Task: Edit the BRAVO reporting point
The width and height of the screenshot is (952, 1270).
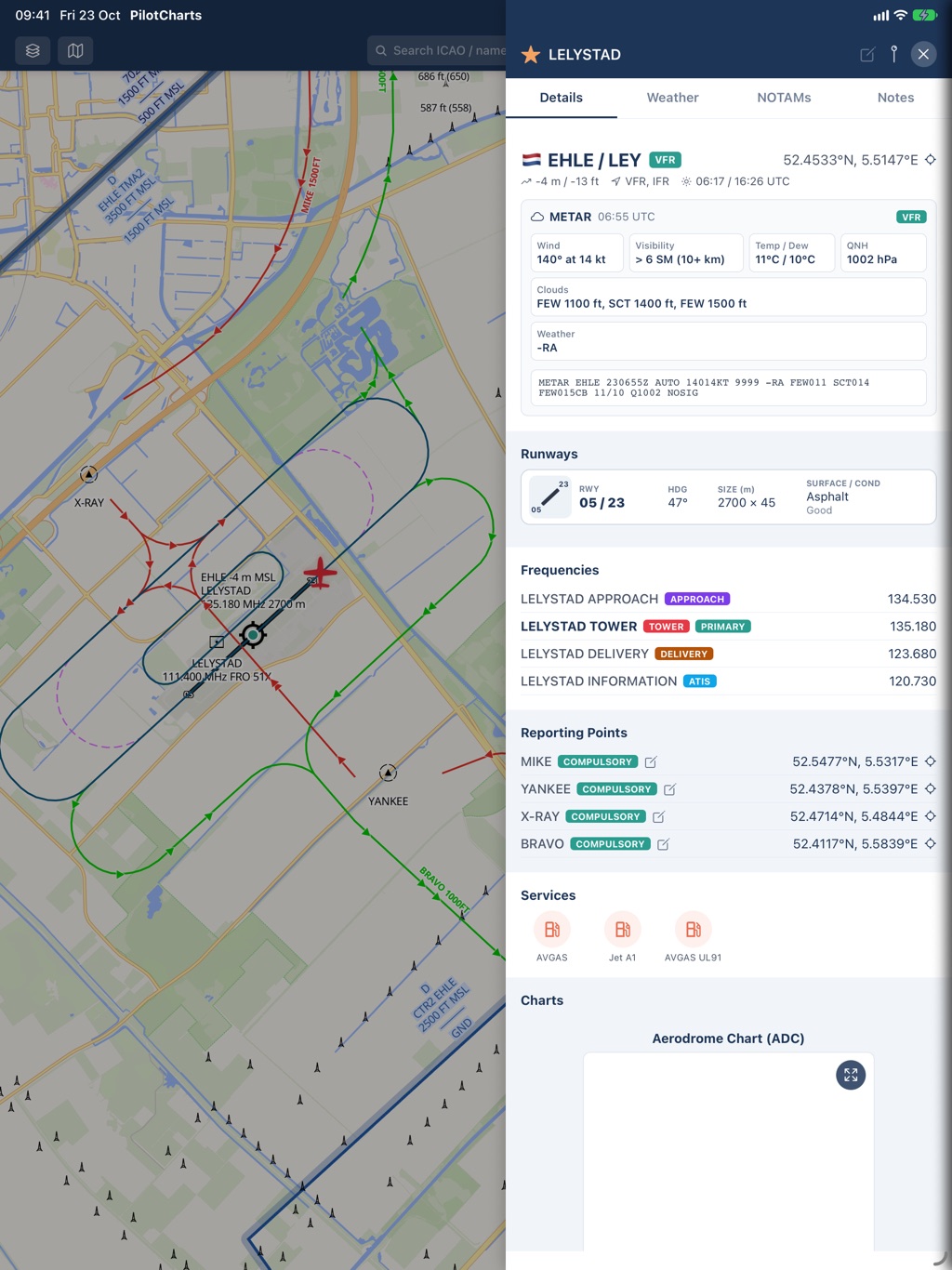Action: coord(663,844)
